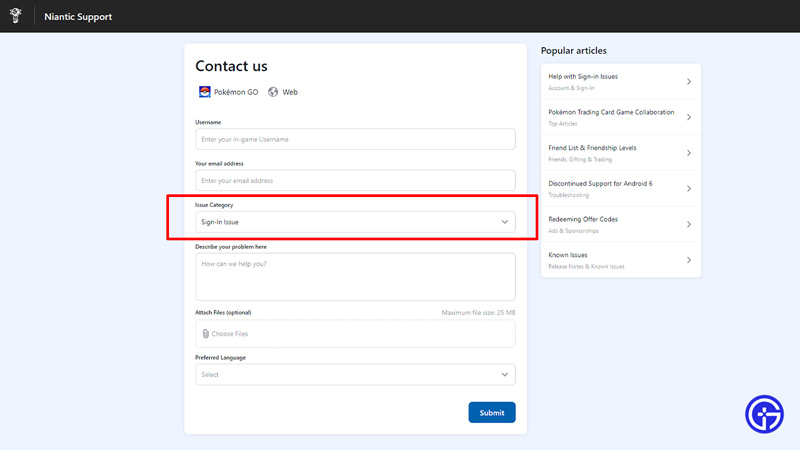Screen dimensions: 800x450
Task: Click the Pokémon GO label text
Action: (236, 92)
